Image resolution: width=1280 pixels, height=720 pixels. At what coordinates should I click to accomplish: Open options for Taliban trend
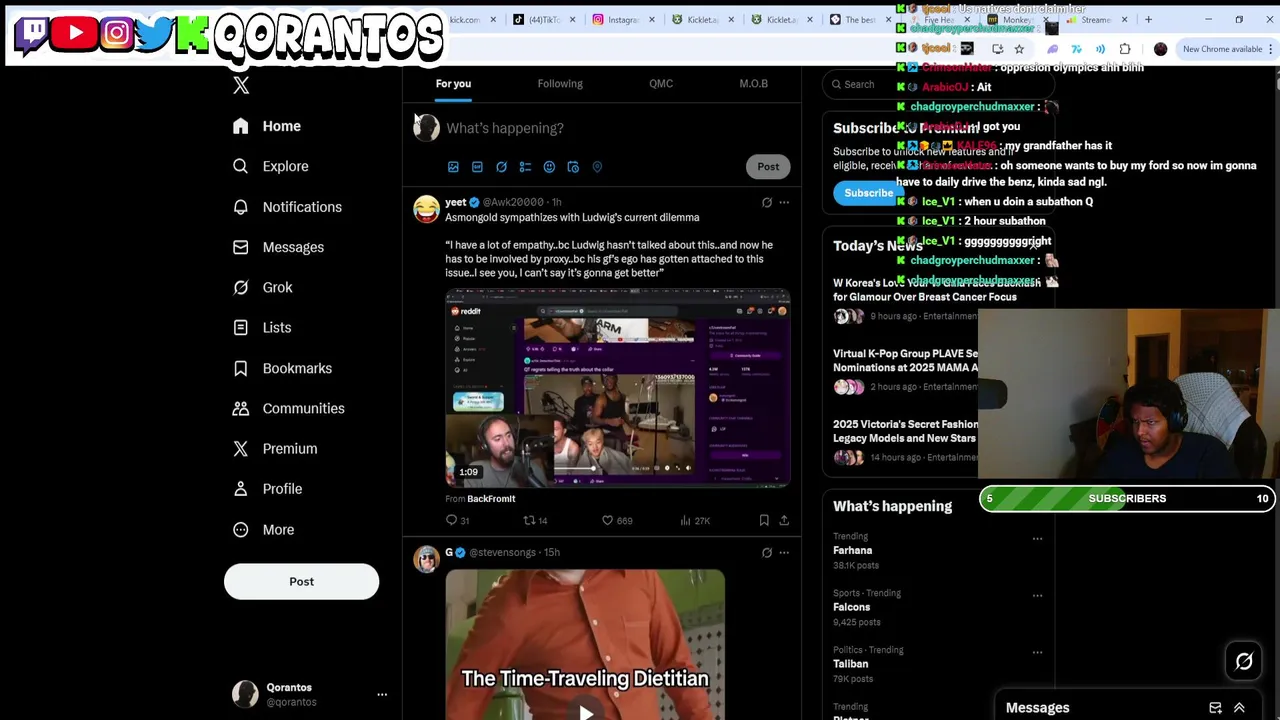click(x=1037, y=652)
